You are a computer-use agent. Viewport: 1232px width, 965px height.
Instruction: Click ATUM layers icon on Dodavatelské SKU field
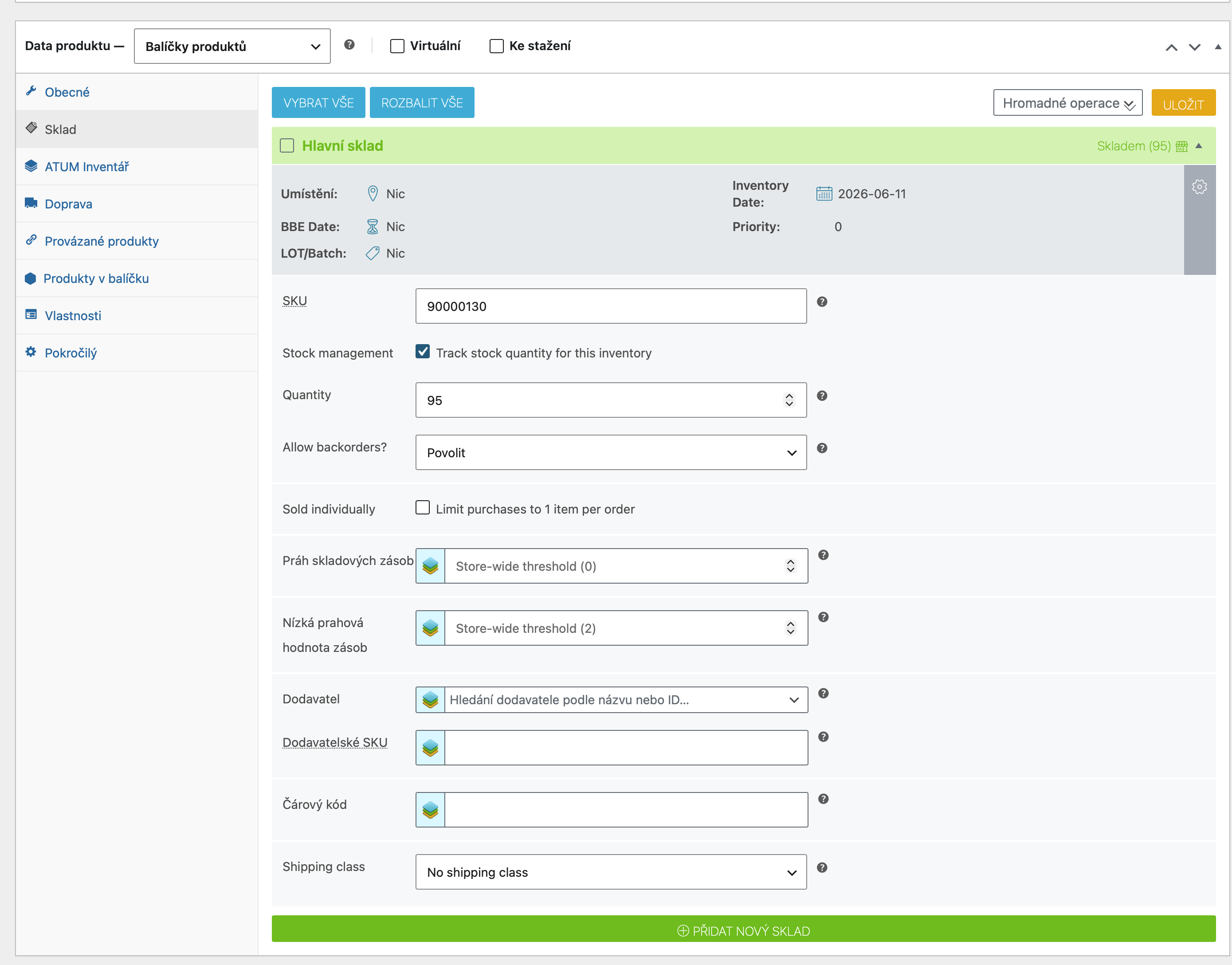tap(431, 748)
